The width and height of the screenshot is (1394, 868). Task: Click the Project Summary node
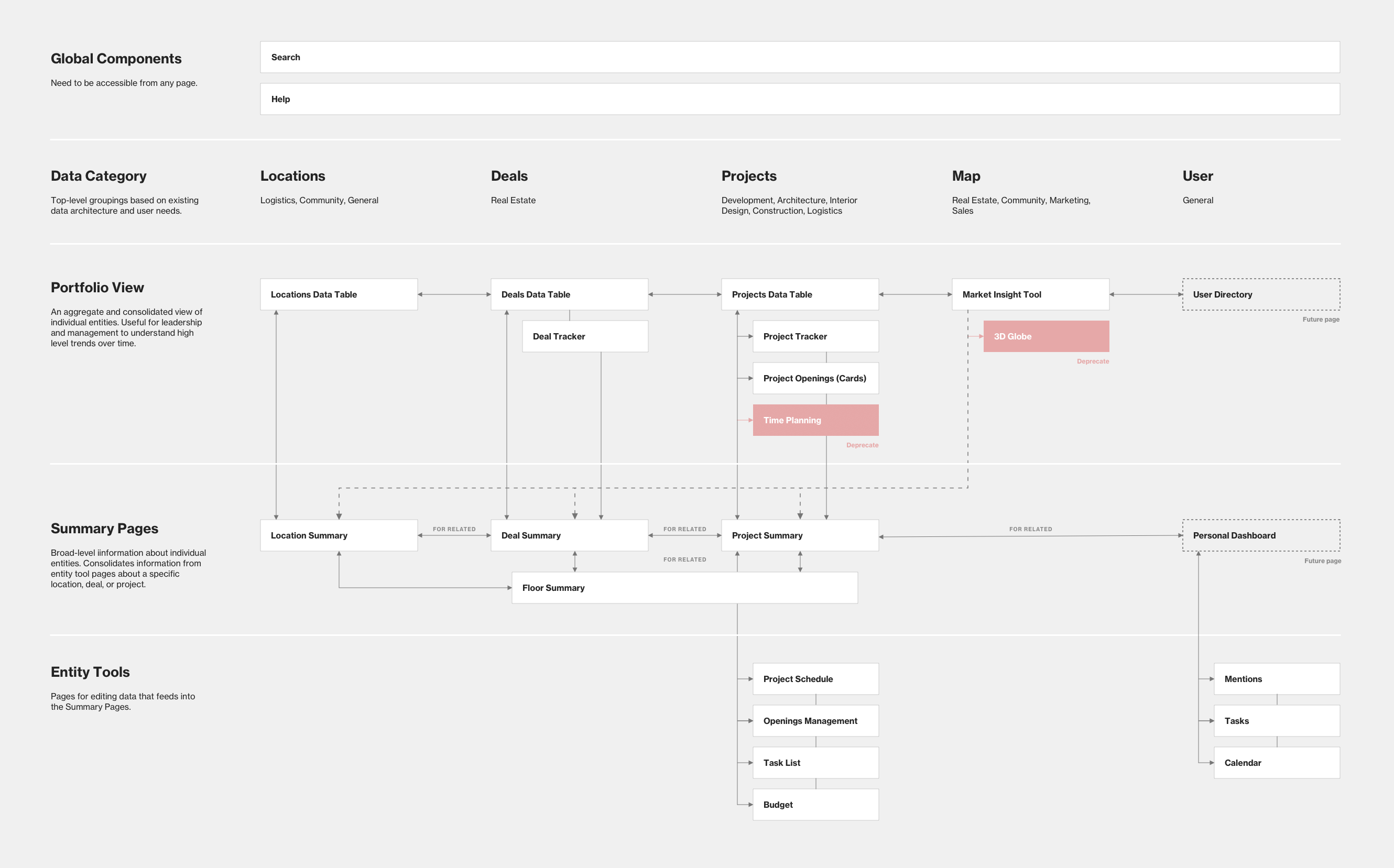(x=800, y=535)
